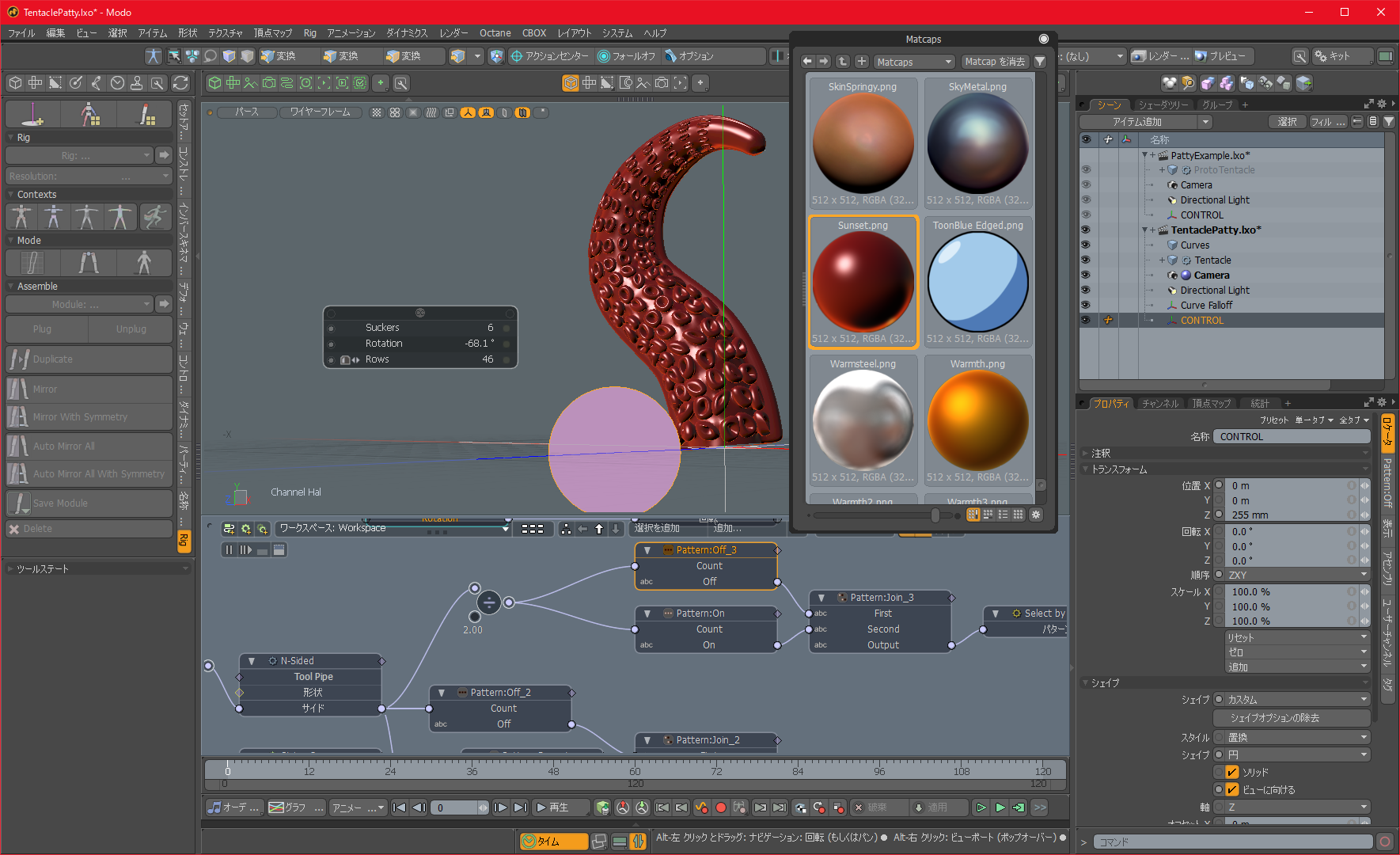The image size is (1400, 855).
Task: Open the シェイプ カスタム dropdown
Action: [x=1297, y=700]
